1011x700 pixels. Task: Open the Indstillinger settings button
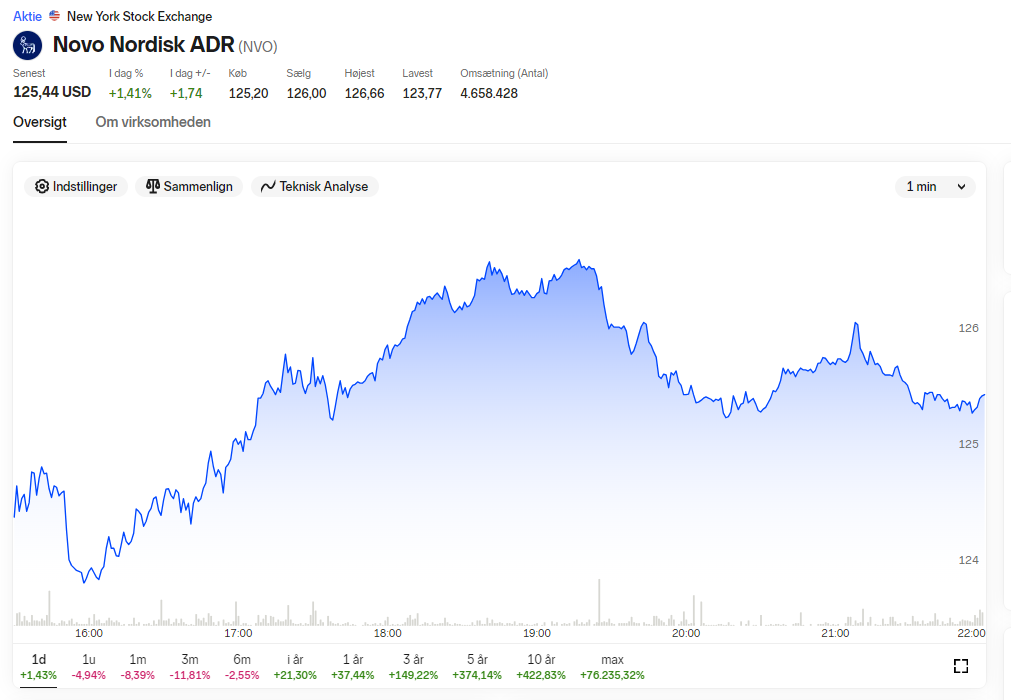pos(76,186)
